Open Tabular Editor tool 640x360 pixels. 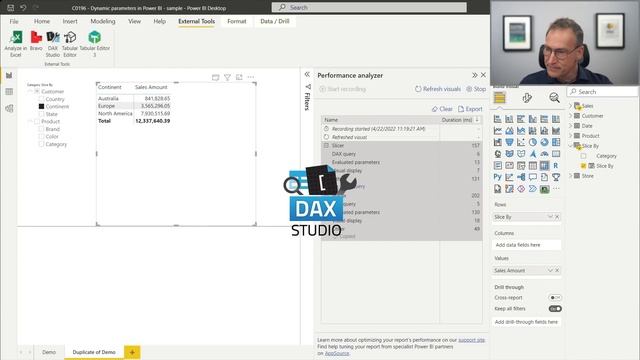click(x=70, y=44)
